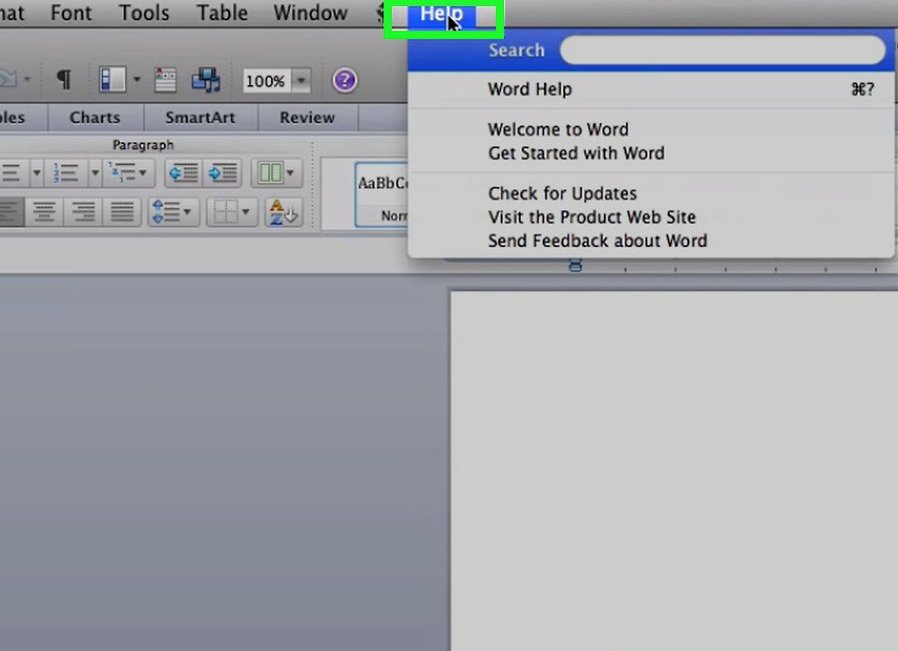This screenshot has width=898, height=651.
Task: Switch to the SmartArt tab
Action: pos(200,117)
